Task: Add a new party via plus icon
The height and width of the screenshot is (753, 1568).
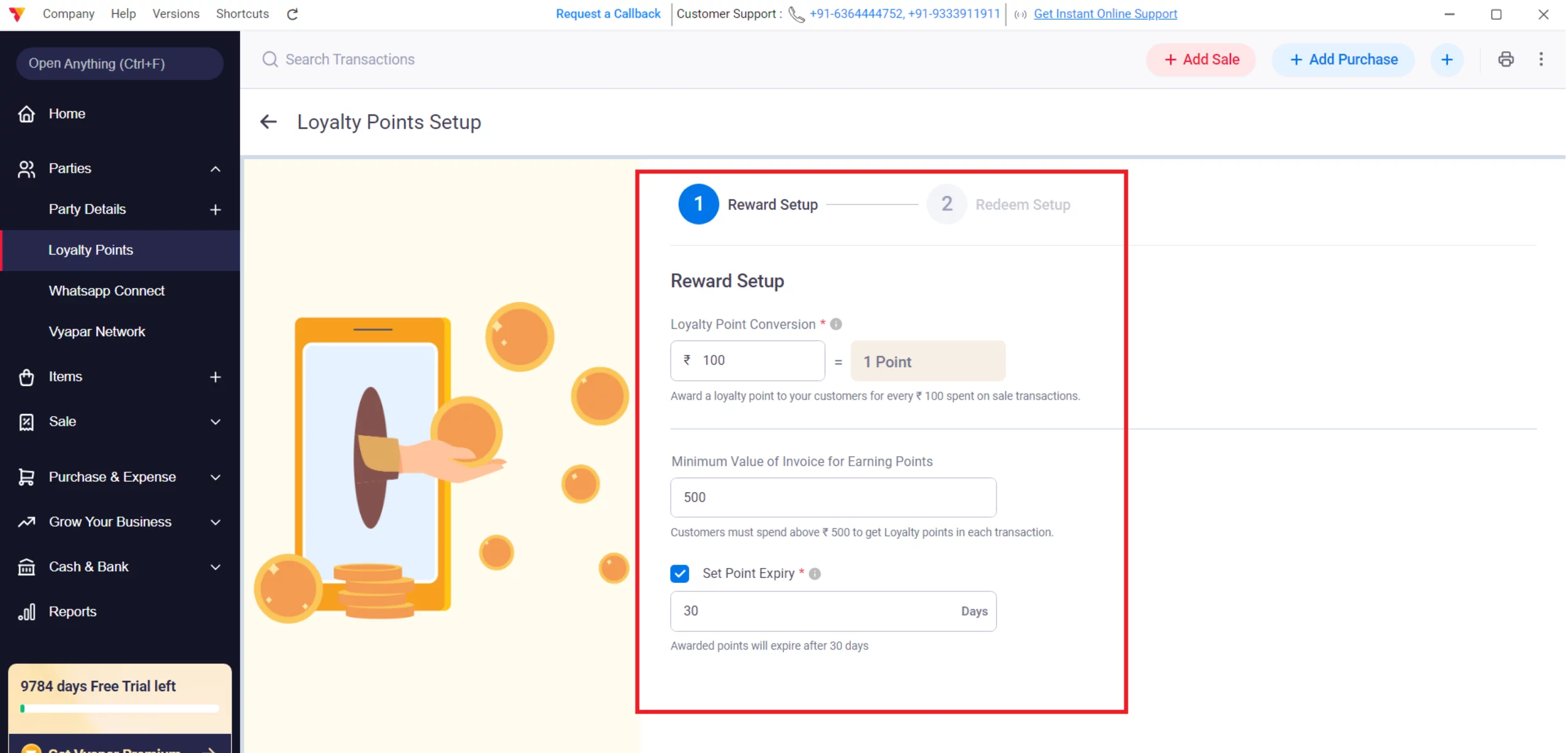Action: [x=214, y=209]
